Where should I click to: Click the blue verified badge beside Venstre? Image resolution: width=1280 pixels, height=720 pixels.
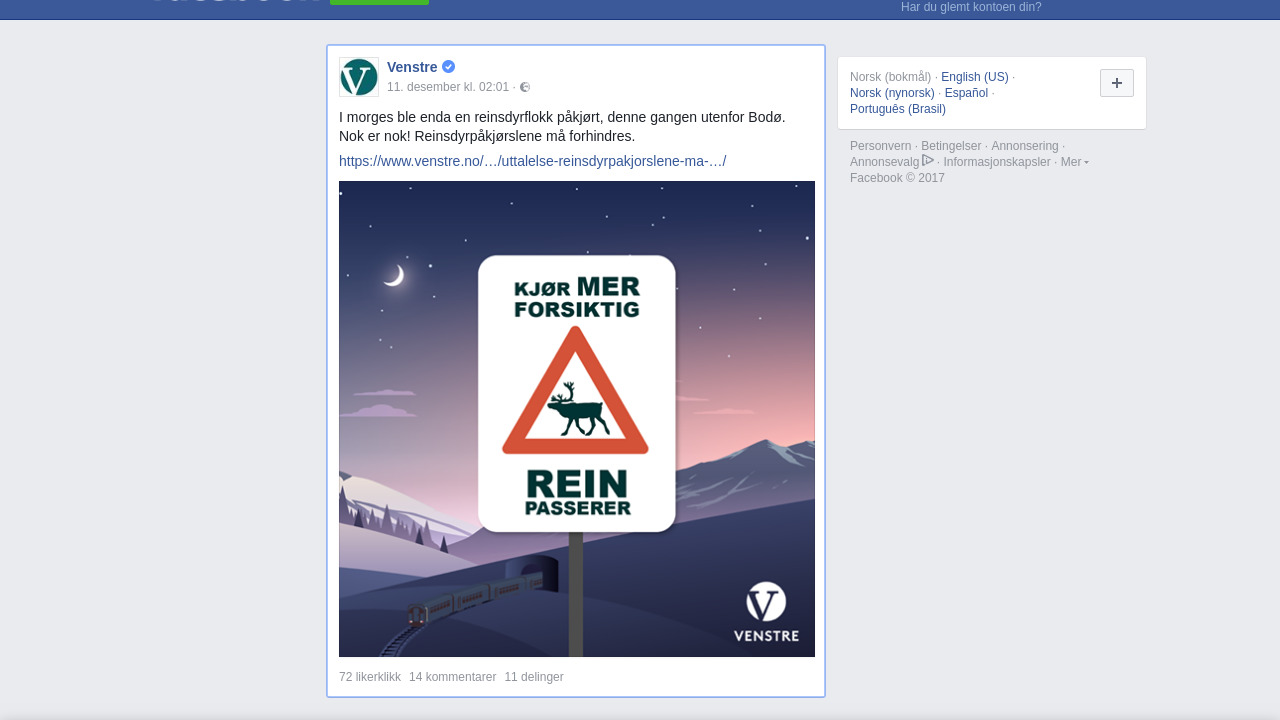(449, 67)
